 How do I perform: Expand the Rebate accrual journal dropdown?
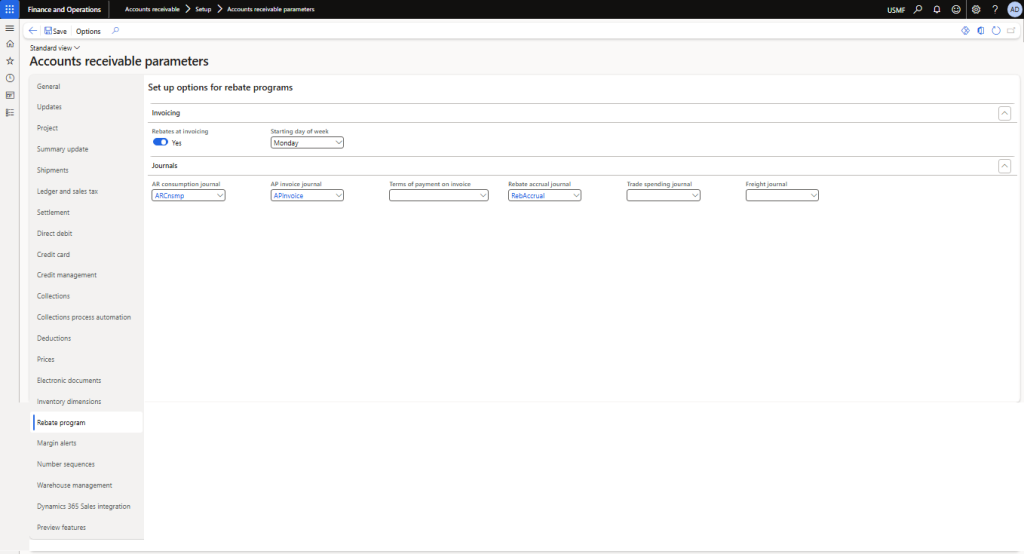tap(576, 196)
